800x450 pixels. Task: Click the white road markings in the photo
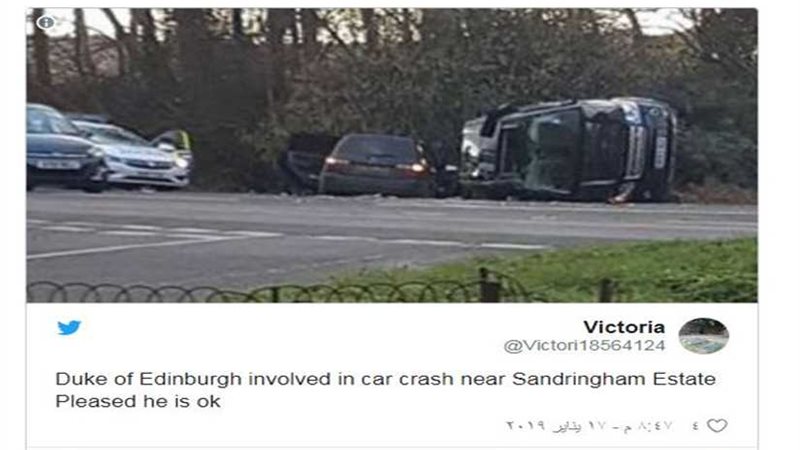(x=286, y=237)
